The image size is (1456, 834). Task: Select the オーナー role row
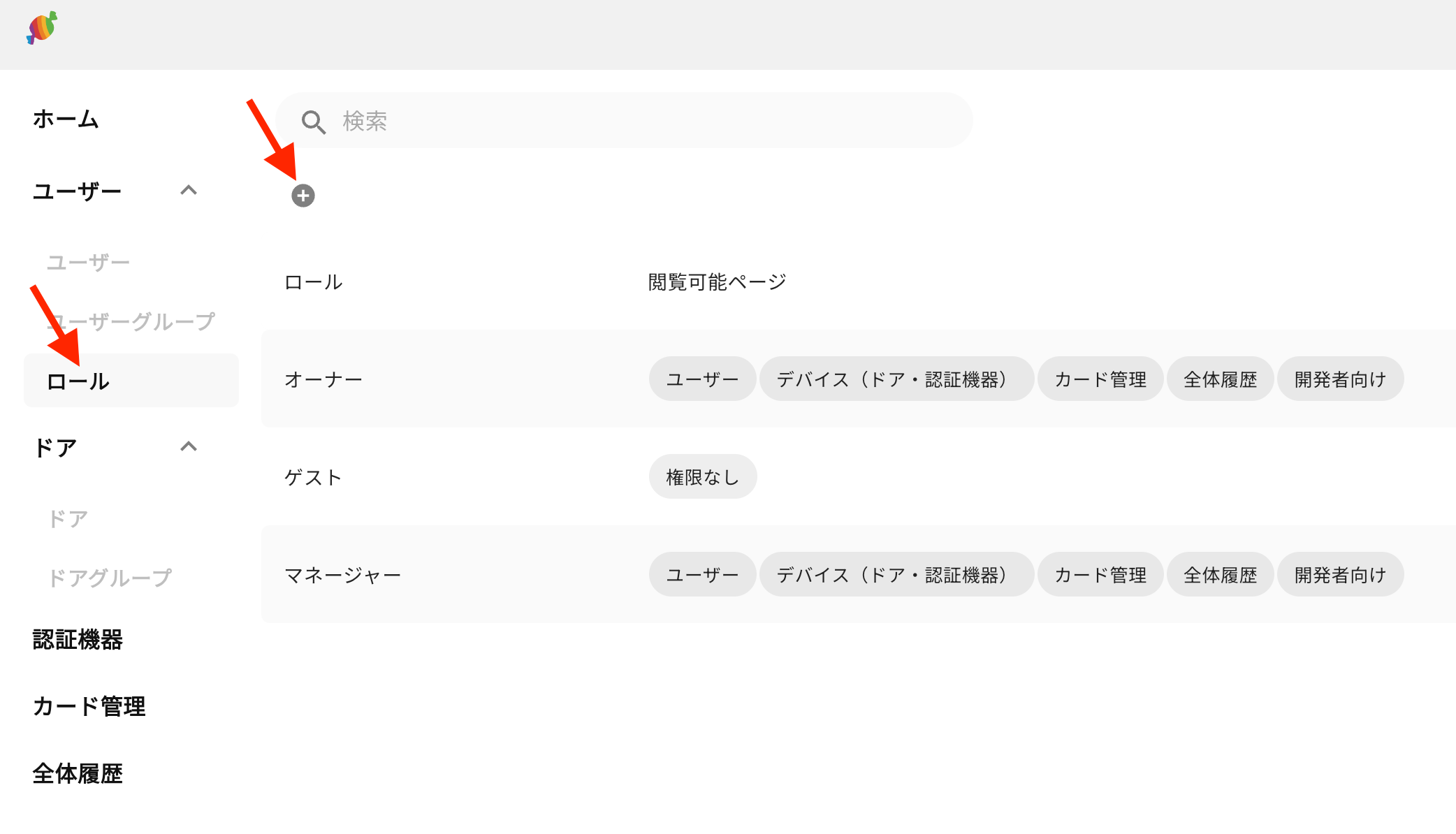pos(323,379)
